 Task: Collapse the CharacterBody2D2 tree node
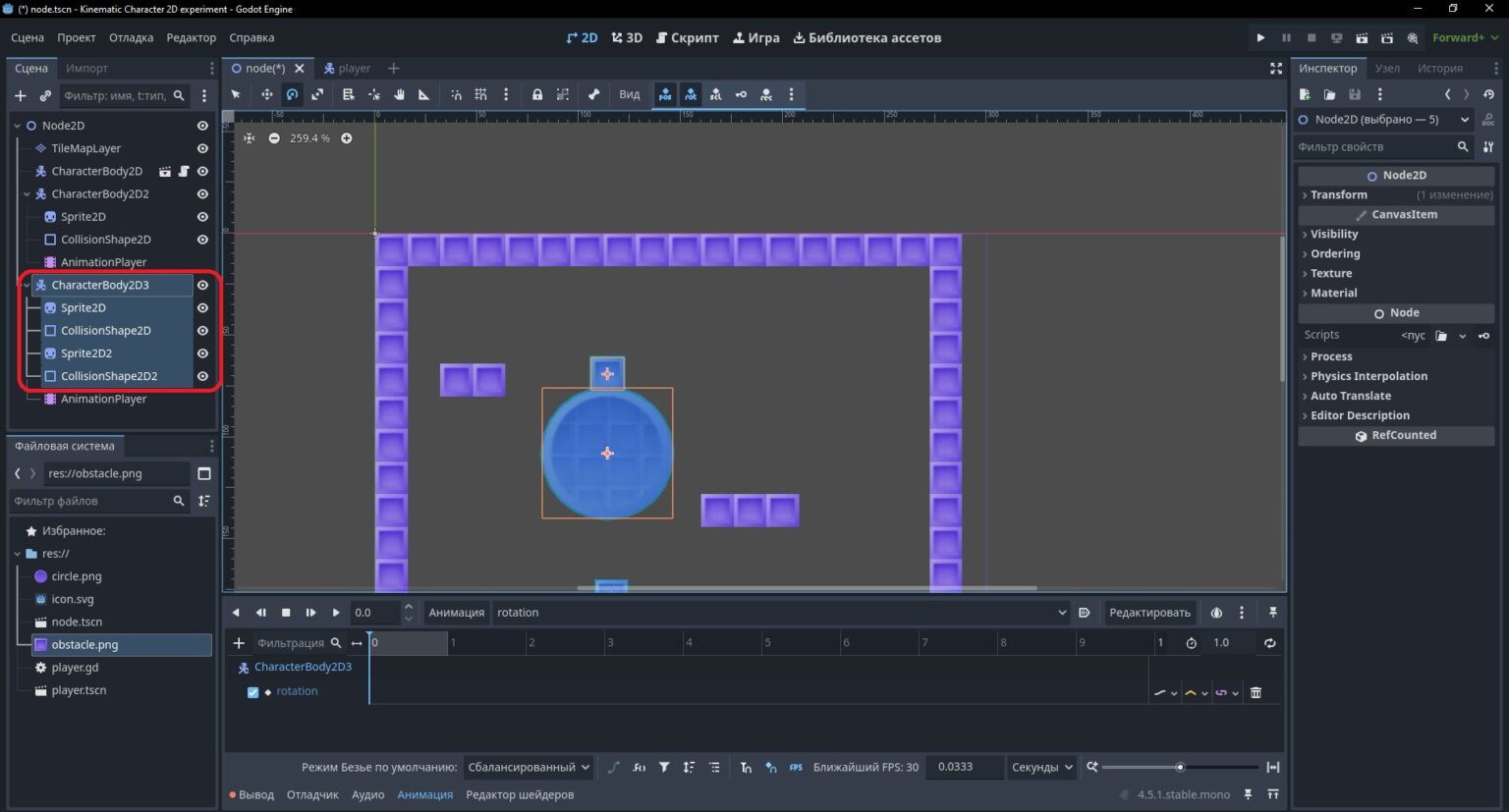click(27, 194)
